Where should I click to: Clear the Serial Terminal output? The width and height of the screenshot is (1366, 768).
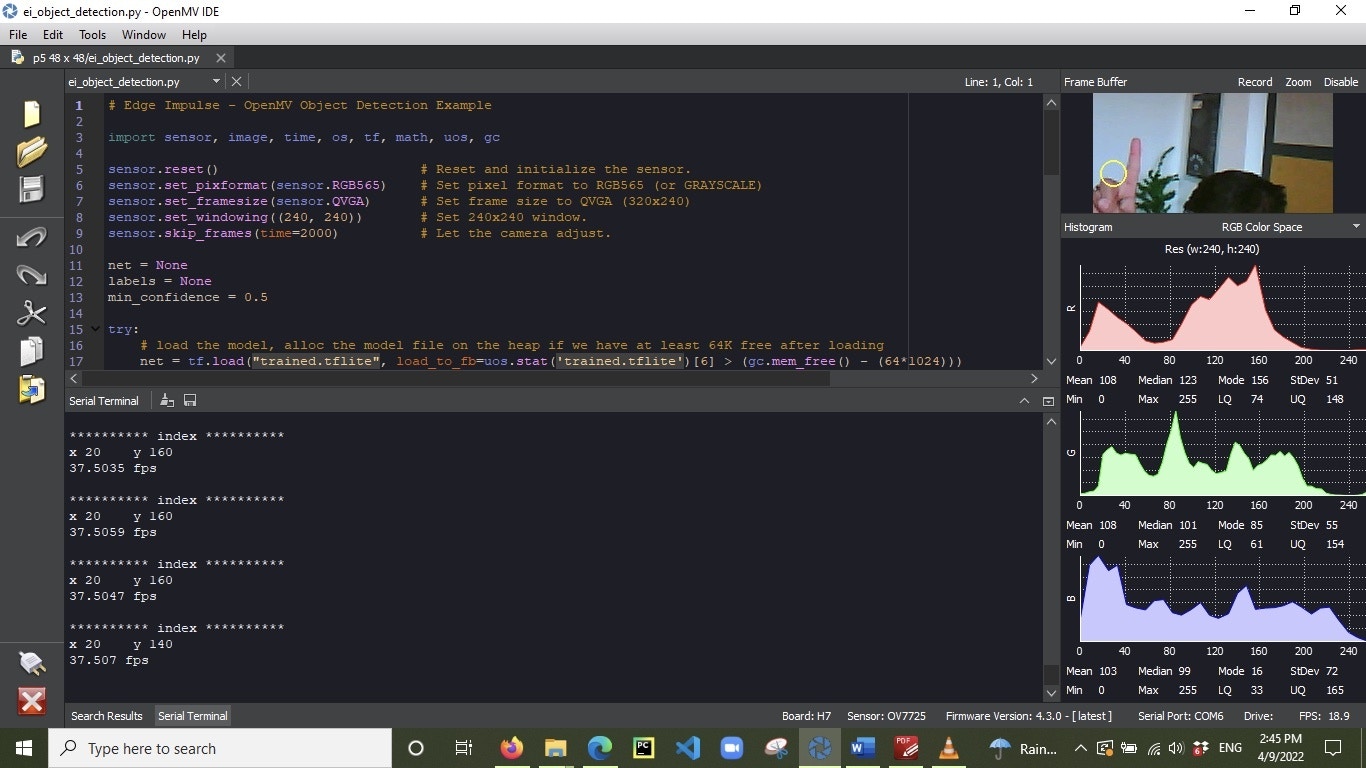[167, 401]
